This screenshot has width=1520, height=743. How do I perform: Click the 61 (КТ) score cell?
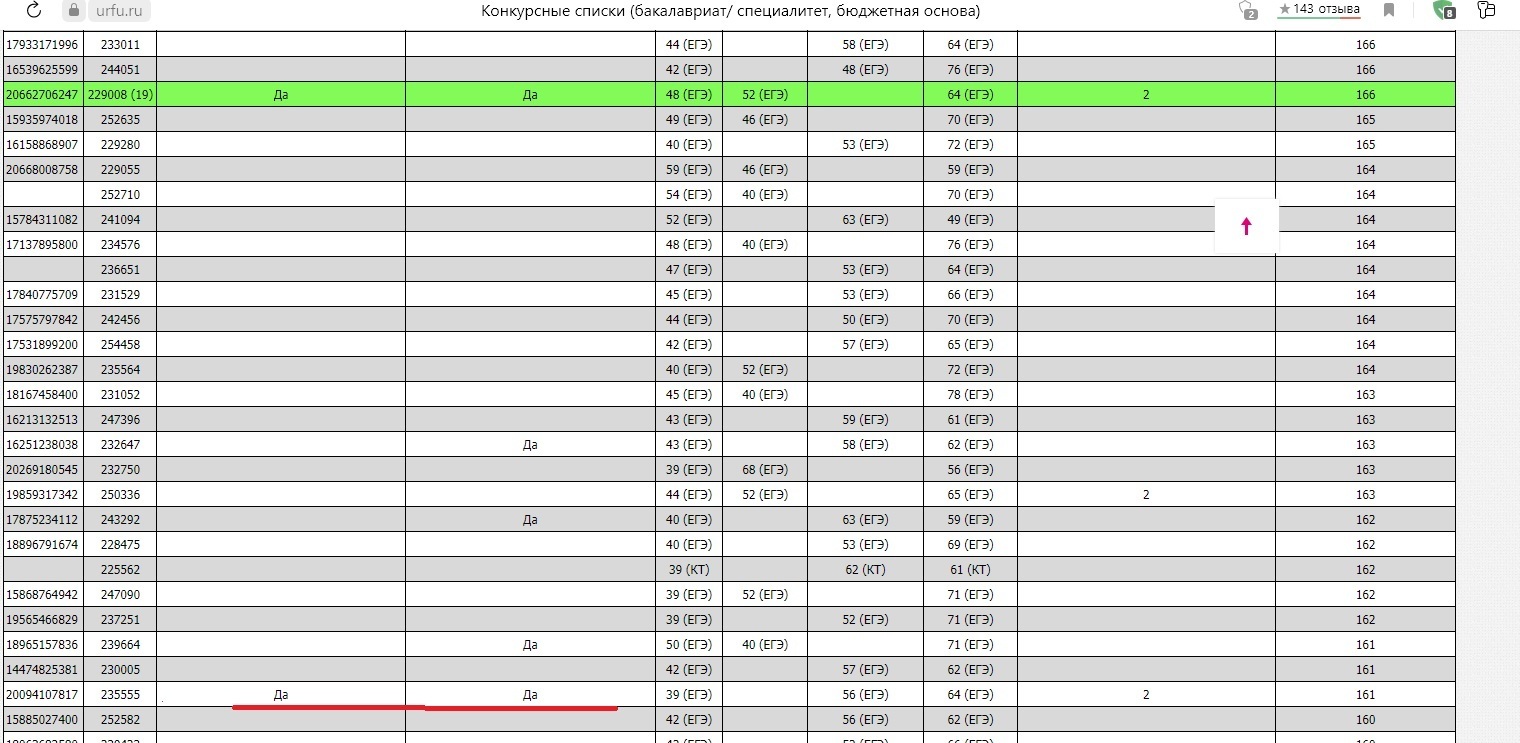[970, 570]
